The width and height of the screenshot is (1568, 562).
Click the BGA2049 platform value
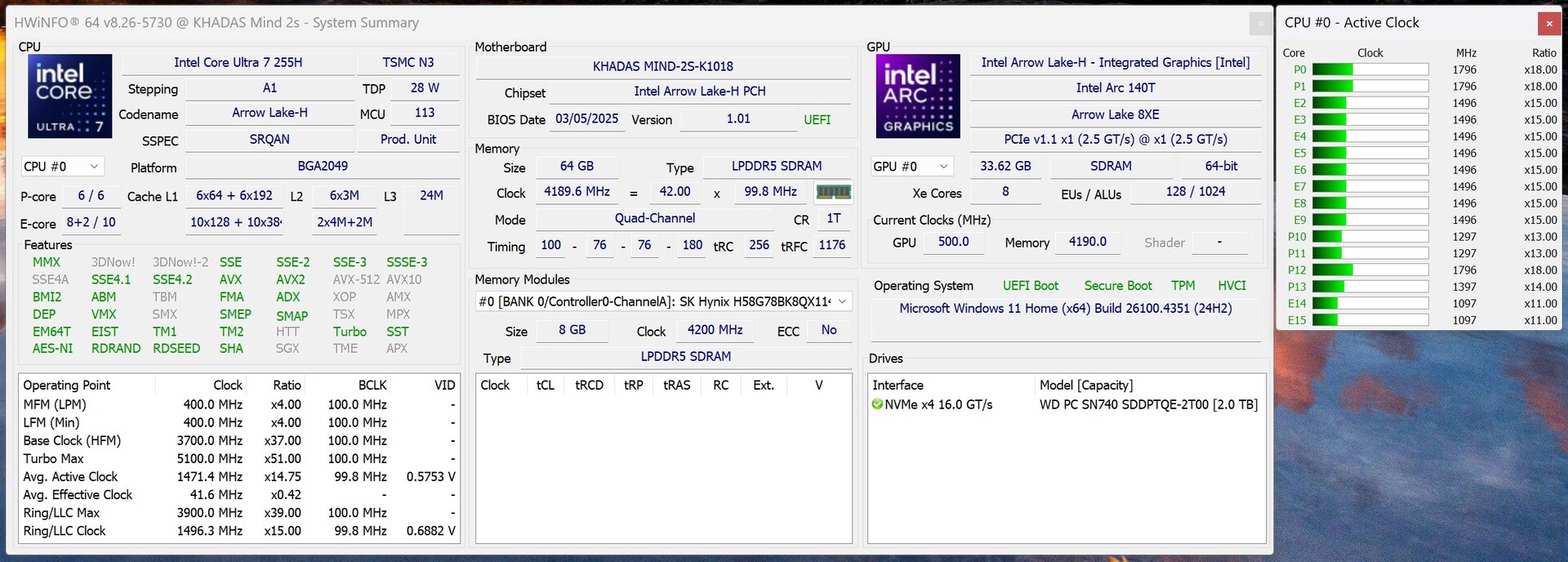coord(323,166)
